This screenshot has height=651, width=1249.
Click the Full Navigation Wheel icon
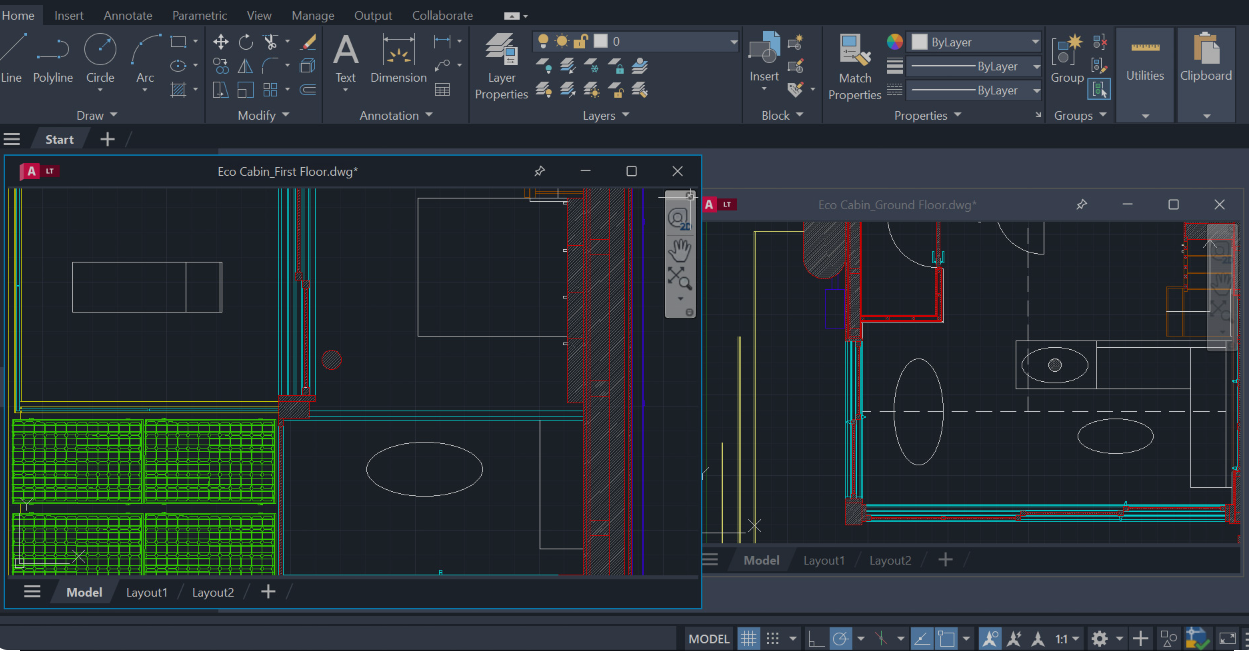(679, 217)
